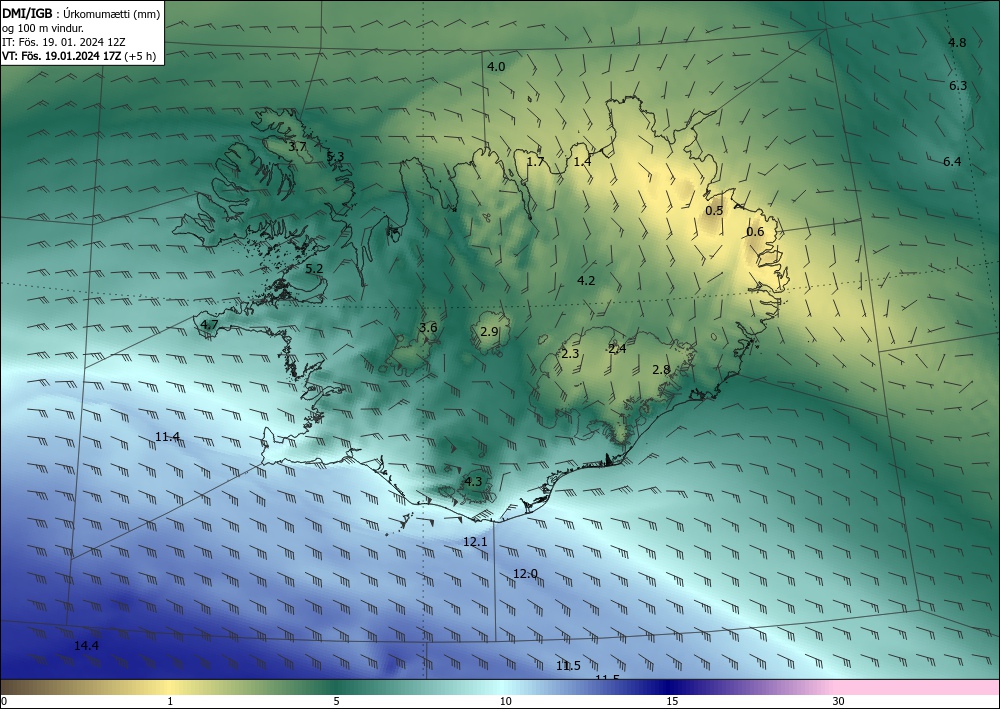The image size is (1000, 709).
Task: Click the 3.7 value in the Westfjords
Action: (297, 147)
